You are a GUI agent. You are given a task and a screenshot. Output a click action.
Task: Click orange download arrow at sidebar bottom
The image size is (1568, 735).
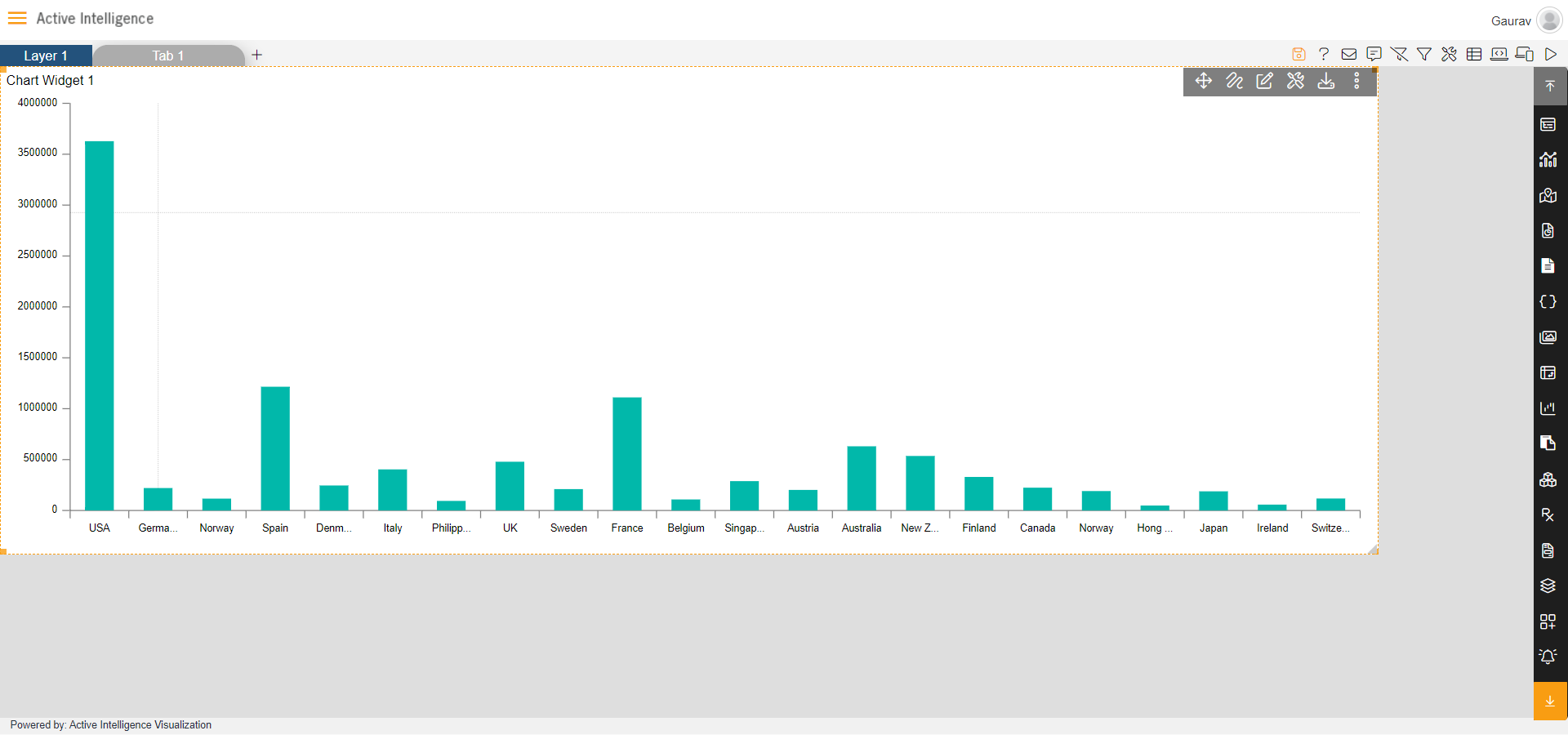(x=1550, y=701)
